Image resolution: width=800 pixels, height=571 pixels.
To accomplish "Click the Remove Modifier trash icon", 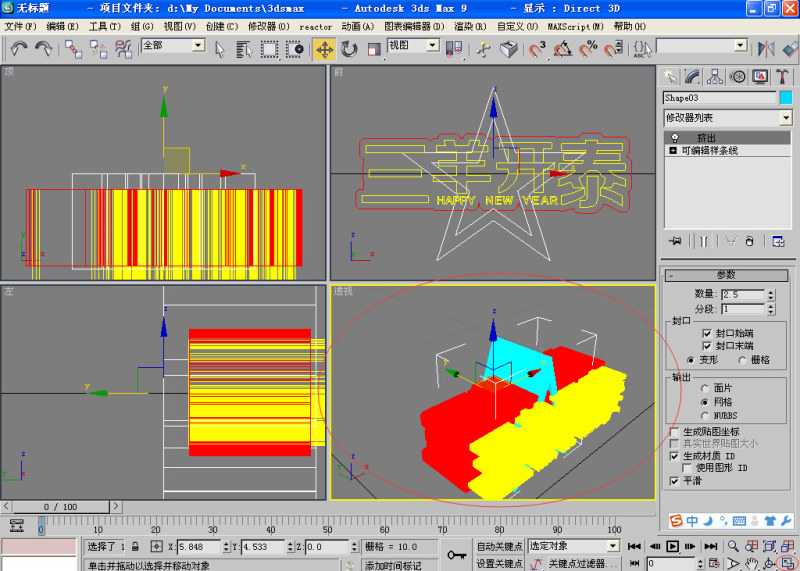I will [x=749, y=241].
